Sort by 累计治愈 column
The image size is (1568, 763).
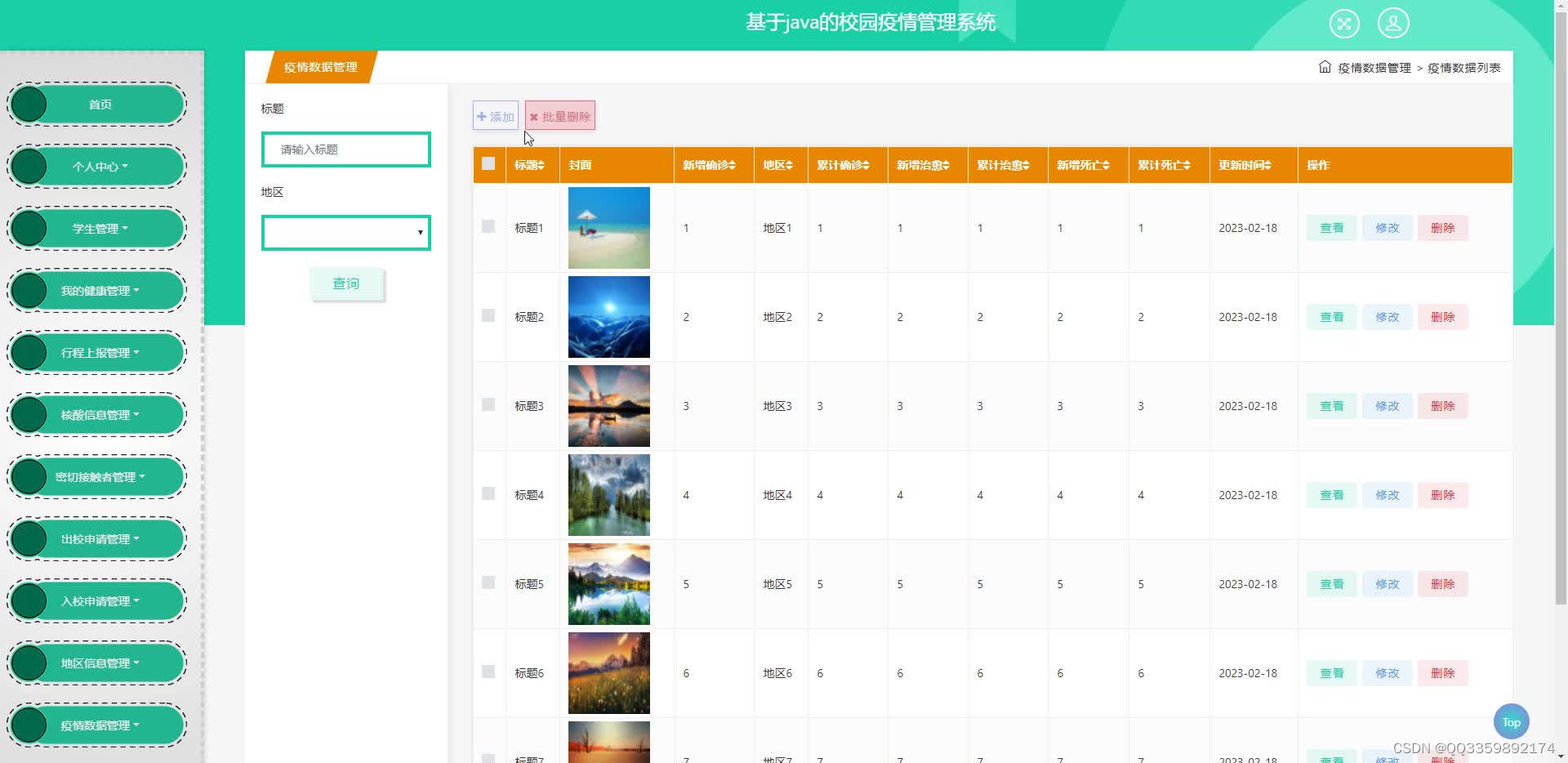click(x=1003, y=165)
